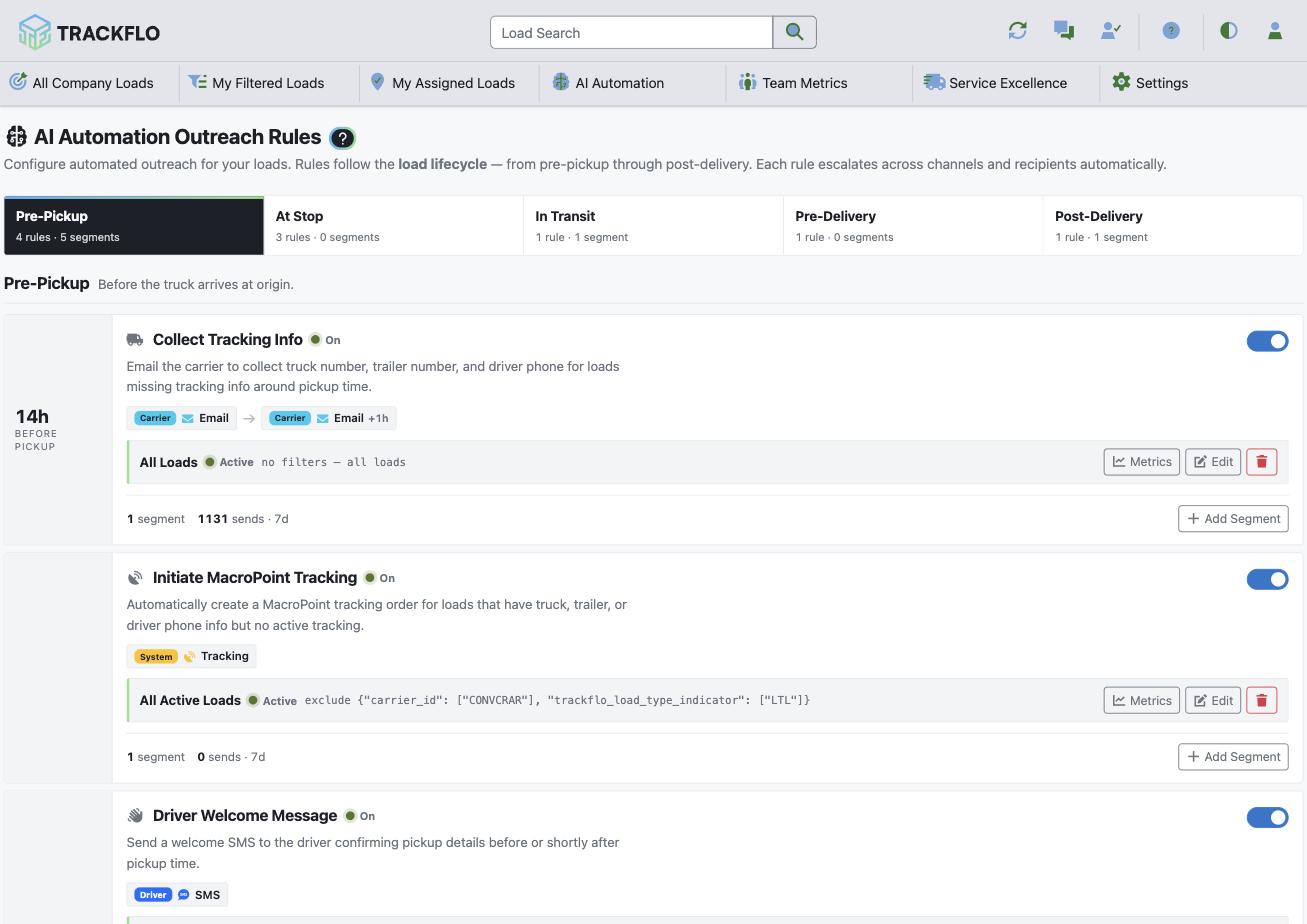Add Segment to Collect Tracking Info rule

point(1233,519)
